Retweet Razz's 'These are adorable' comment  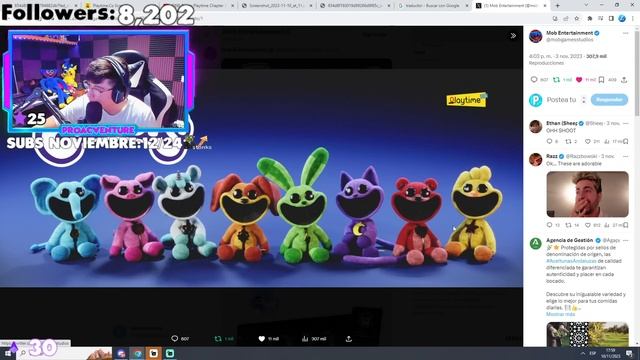click(x=568, y=225)
